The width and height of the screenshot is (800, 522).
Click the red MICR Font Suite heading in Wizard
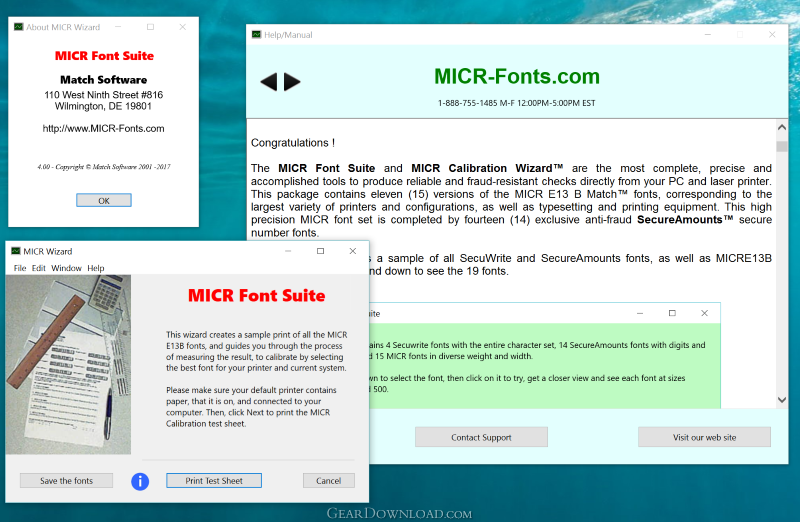[257, 295]
